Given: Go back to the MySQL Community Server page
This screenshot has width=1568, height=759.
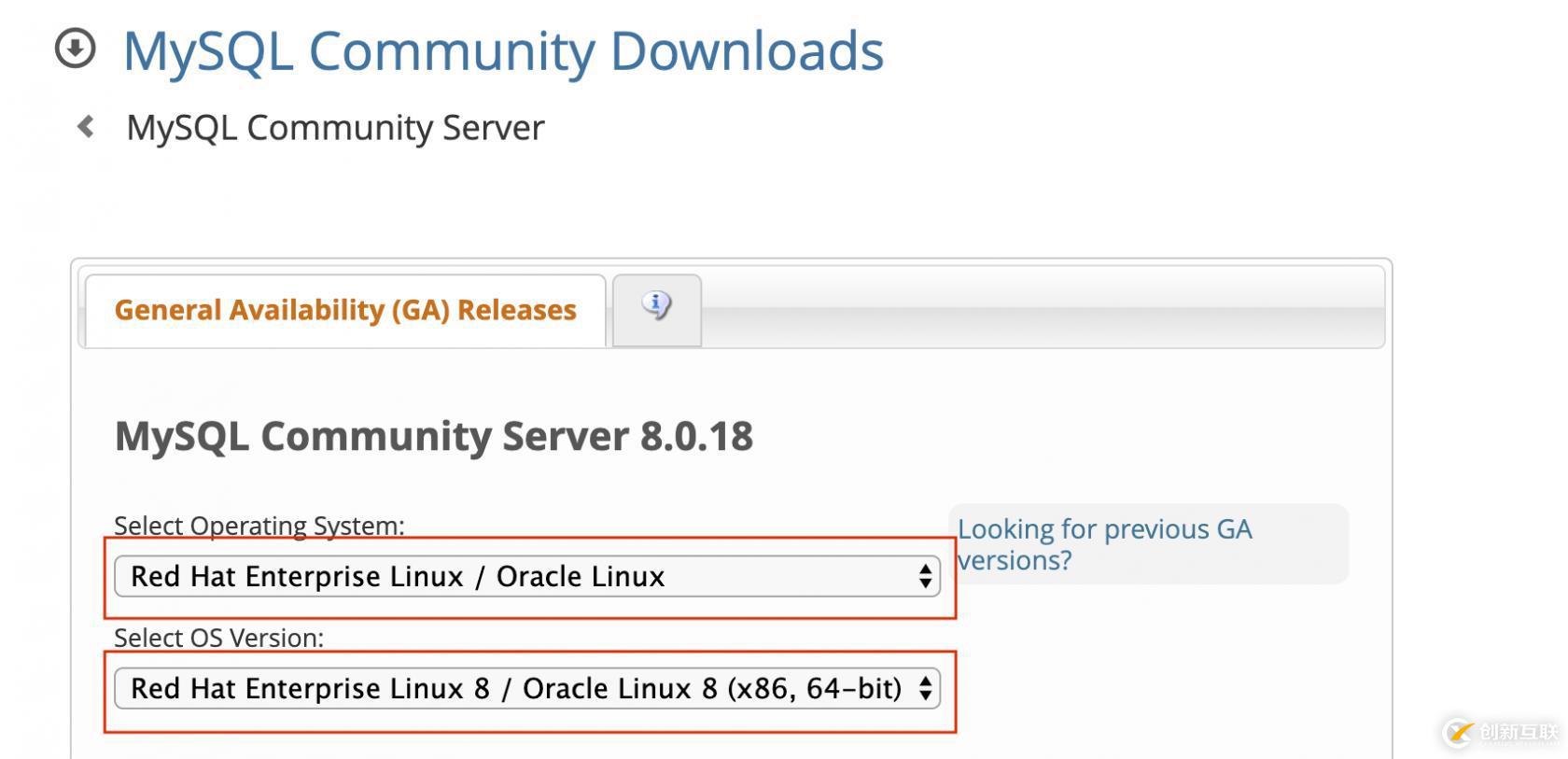Looking at the screenshot, I should point(335,128).
